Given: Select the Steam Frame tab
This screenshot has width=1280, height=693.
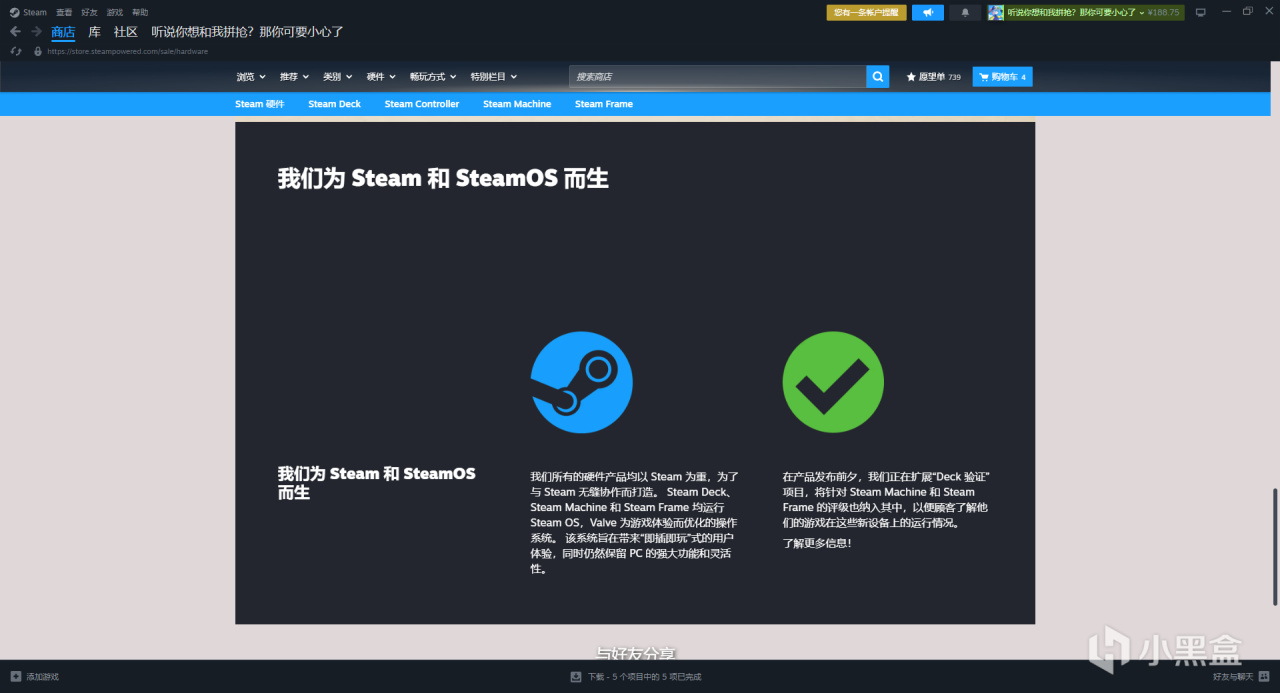Looking at the screenshot, I should coord(604,104).
